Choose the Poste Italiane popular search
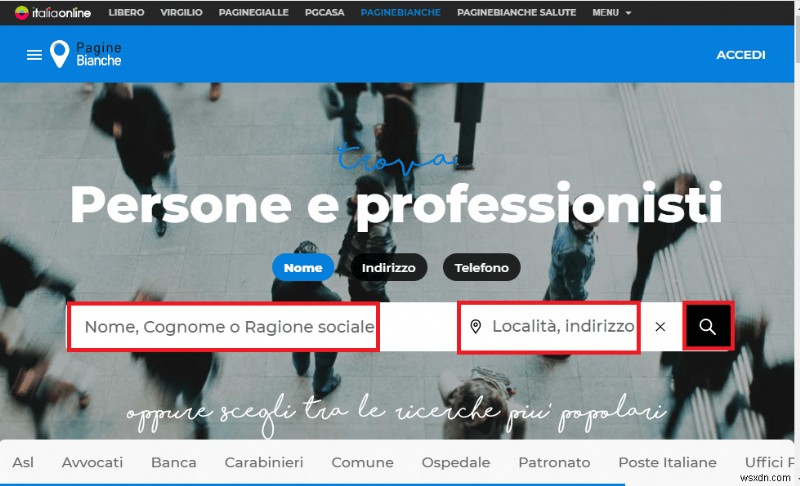 tap(667, 462)
